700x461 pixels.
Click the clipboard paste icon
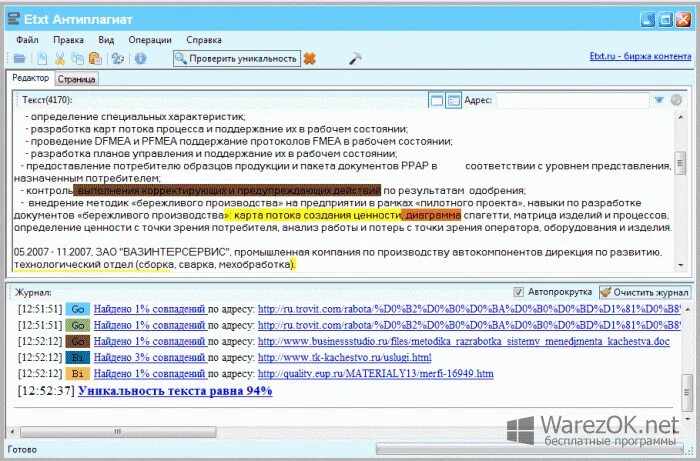point(96,58)
